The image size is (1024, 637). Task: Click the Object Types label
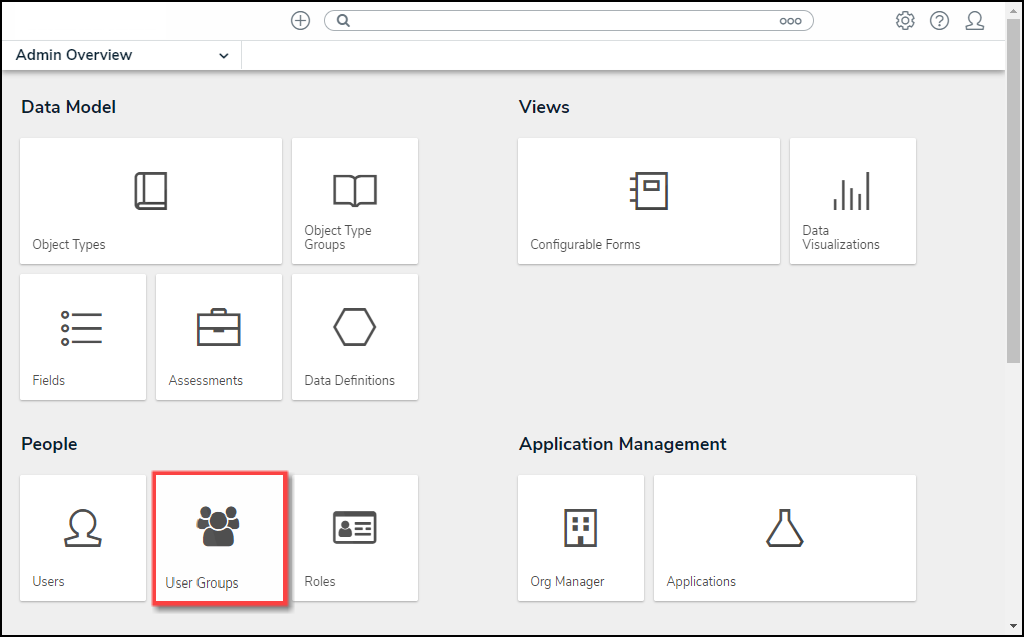[69, 244]
